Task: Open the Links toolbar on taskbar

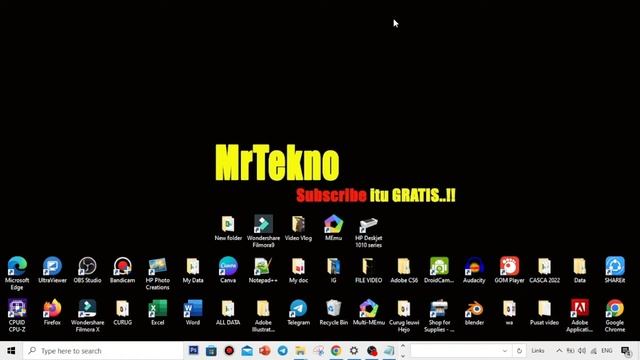Action: [538, 351]
